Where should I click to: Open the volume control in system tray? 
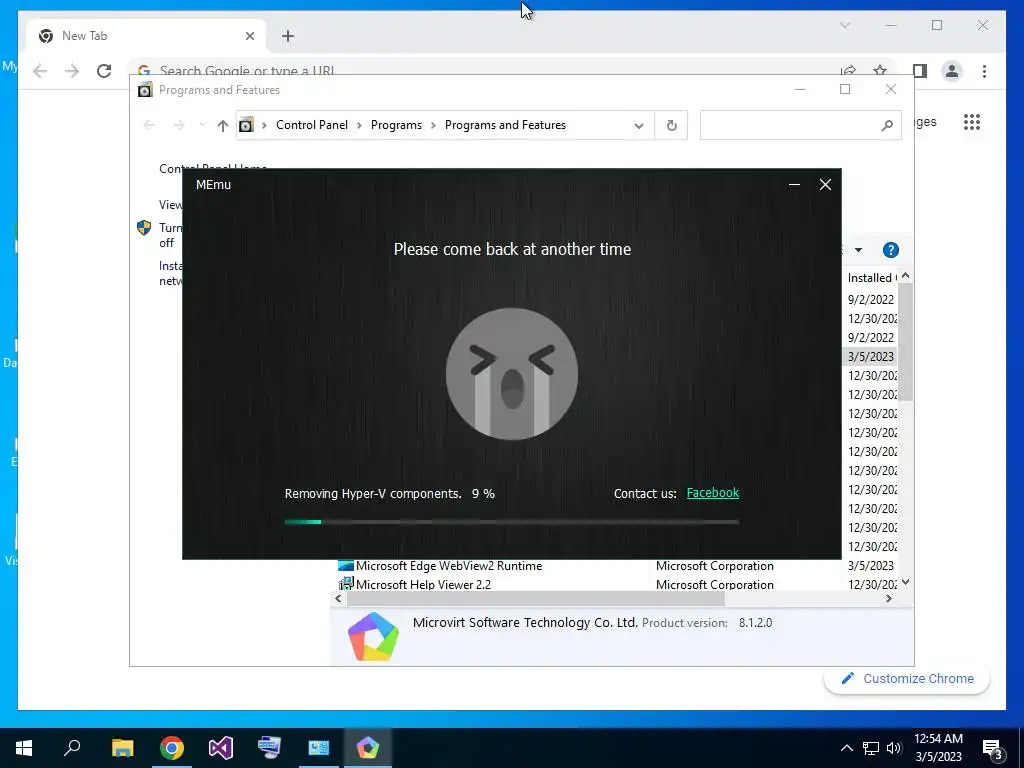pos(894,748)
